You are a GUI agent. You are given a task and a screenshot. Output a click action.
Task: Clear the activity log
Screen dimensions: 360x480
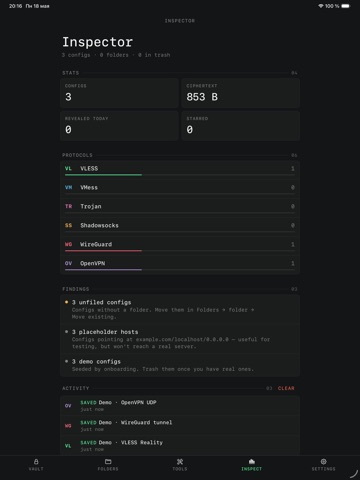point(286,388)
